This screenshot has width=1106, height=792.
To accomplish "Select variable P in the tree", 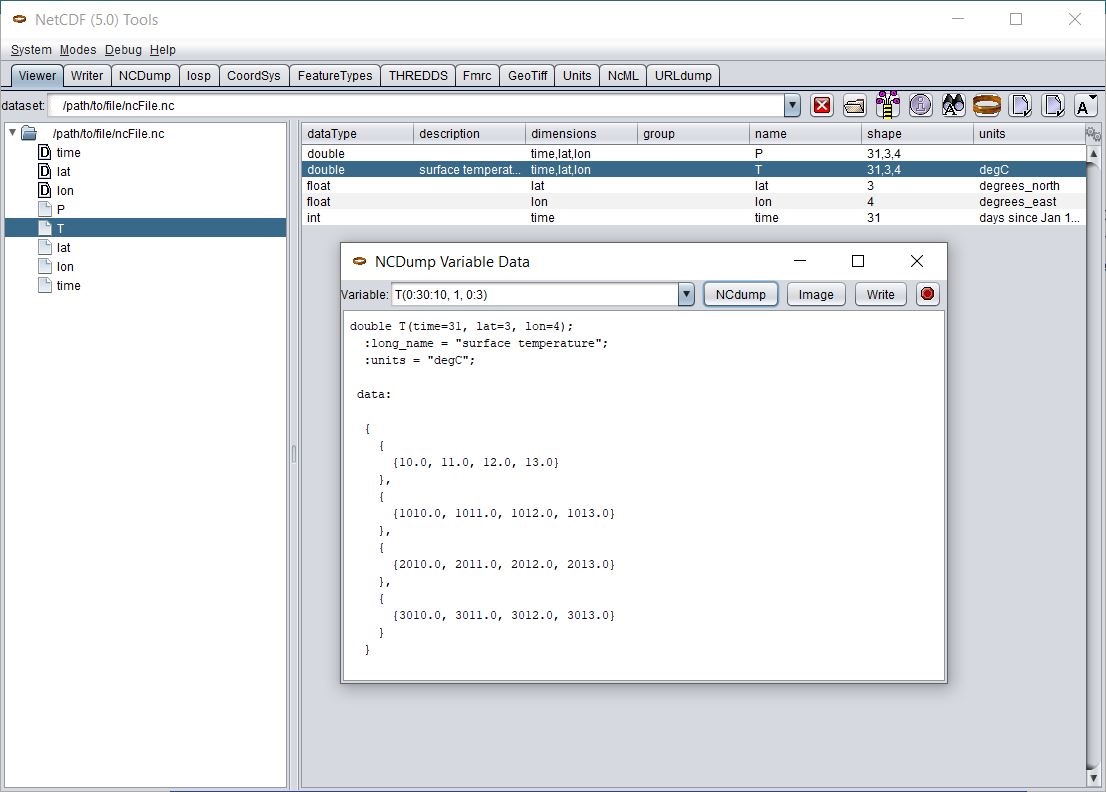I will (x=61, y=210).
